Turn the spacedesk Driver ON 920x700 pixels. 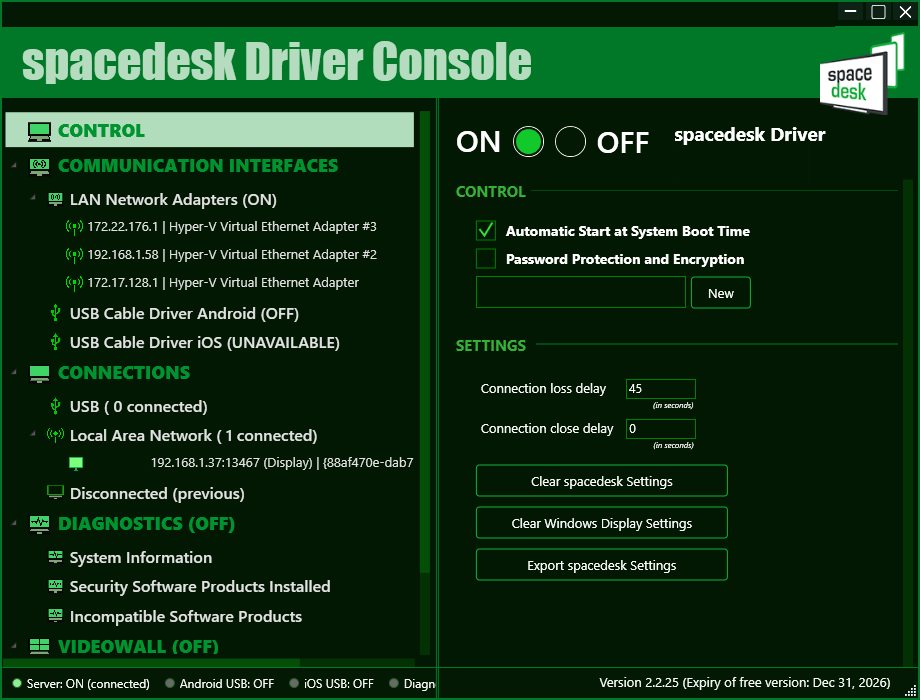[528, 142]
